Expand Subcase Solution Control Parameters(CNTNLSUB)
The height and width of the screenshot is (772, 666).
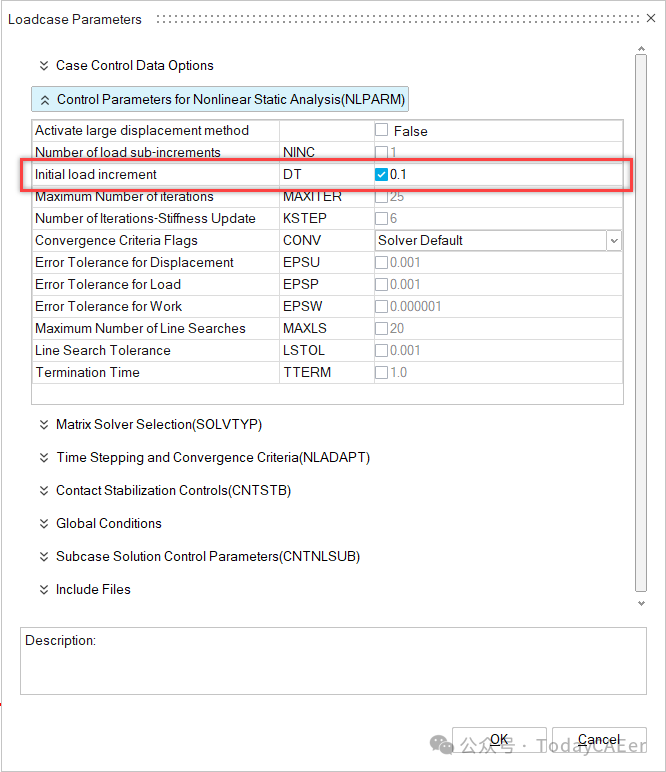tap(199, 556)
